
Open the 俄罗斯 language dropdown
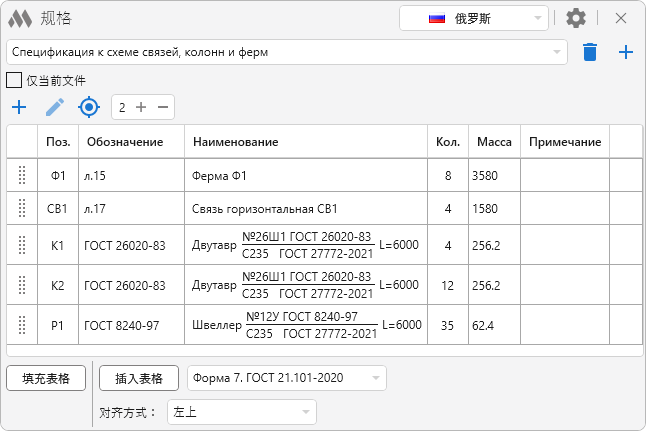474,18
